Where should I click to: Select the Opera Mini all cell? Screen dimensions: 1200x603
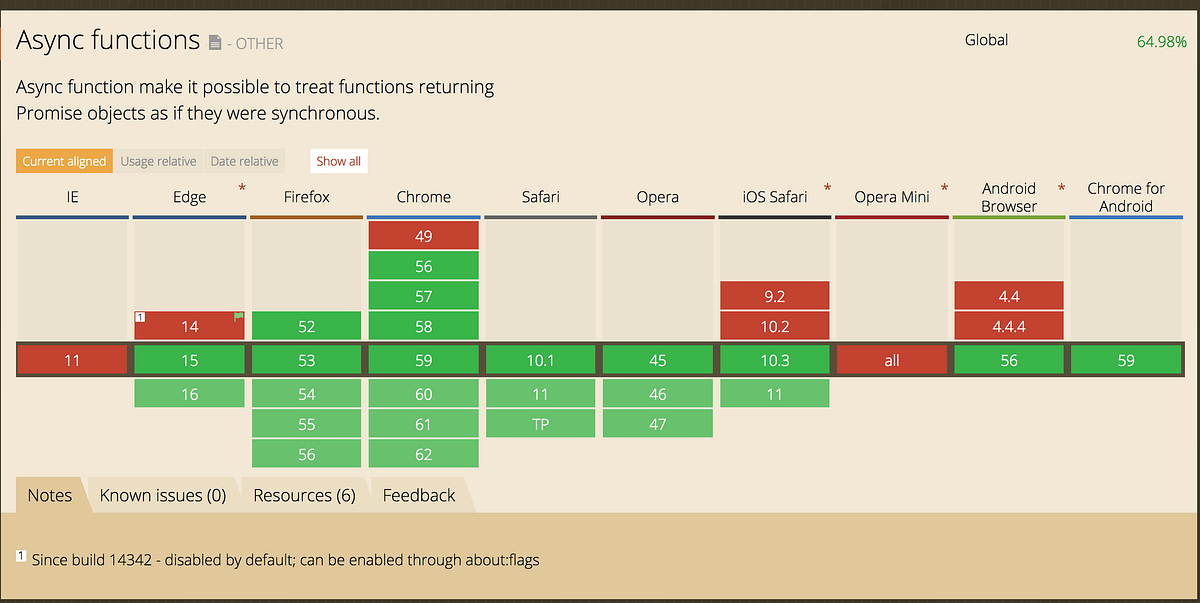(x=891, y=358)
